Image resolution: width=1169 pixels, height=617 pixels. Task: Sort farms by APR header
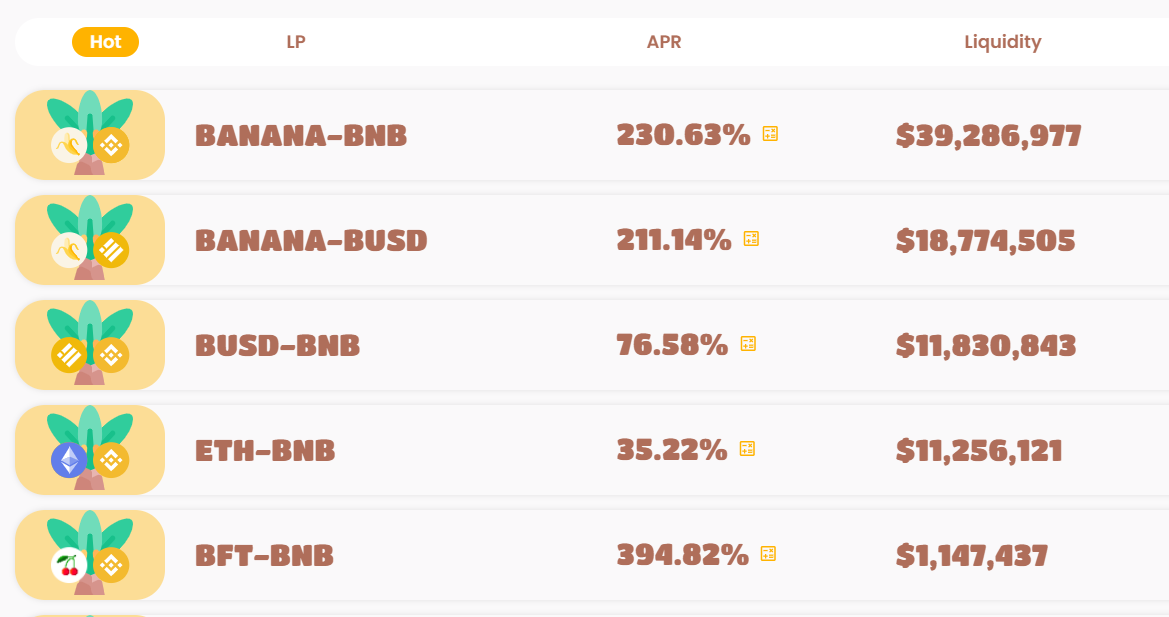tap(664, 42)
